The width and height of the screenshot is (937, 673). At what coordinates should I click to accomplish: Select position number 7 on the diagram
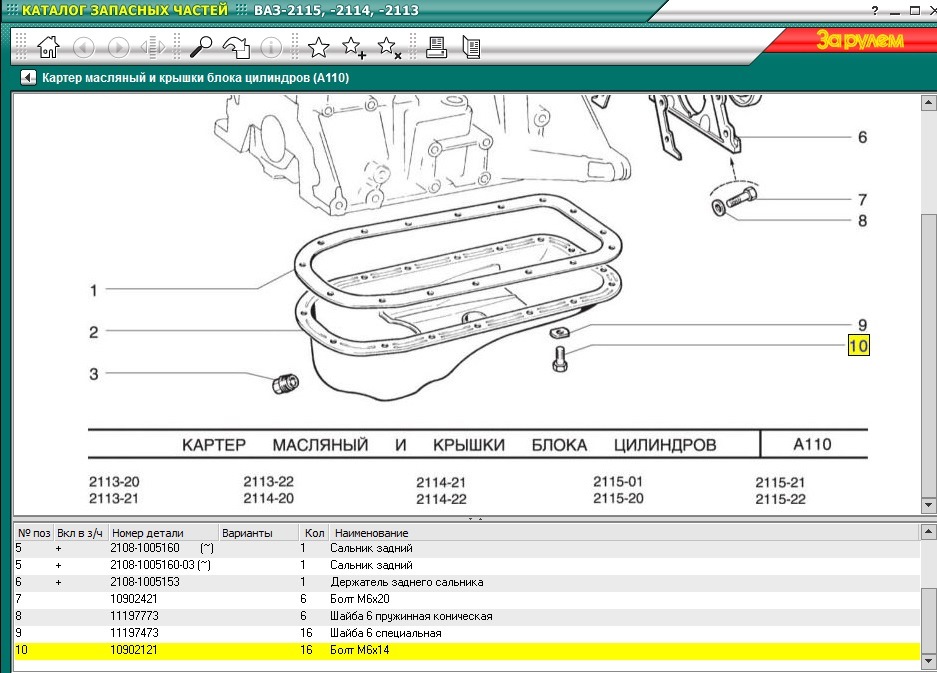click(x=862, y=200)
